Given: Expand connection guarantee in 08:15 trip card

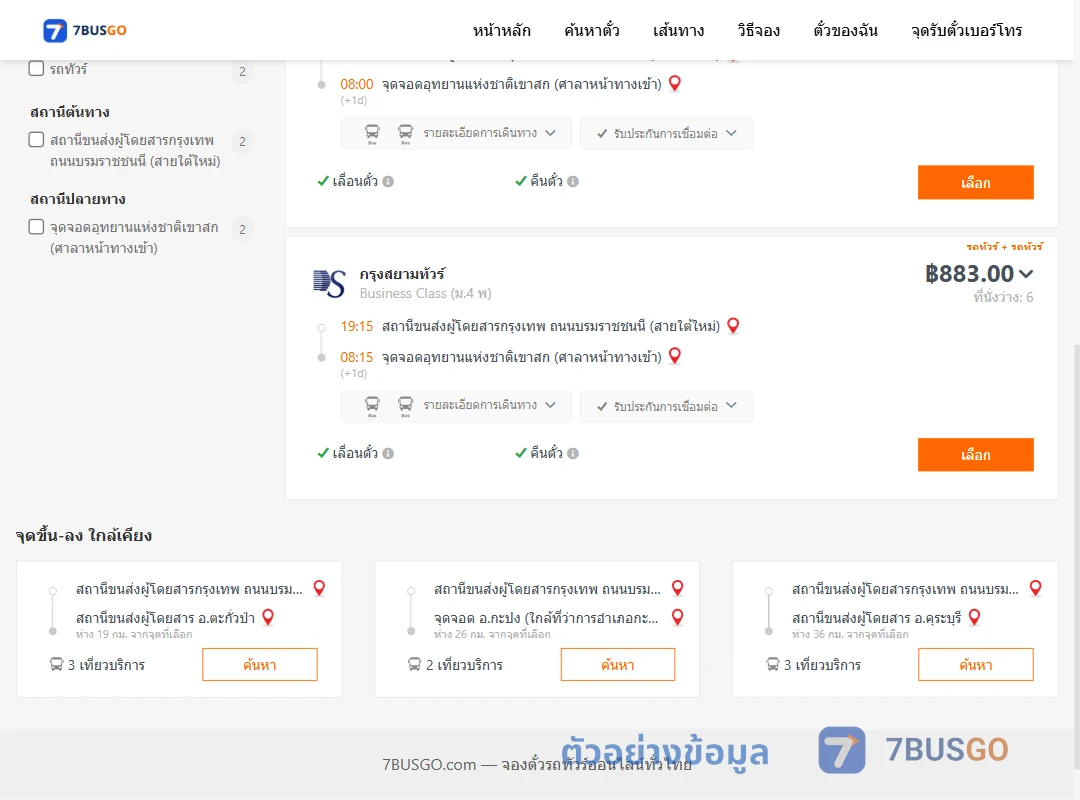Looking at the screenshot, I should pyautogui.click(x=667, y=407).
